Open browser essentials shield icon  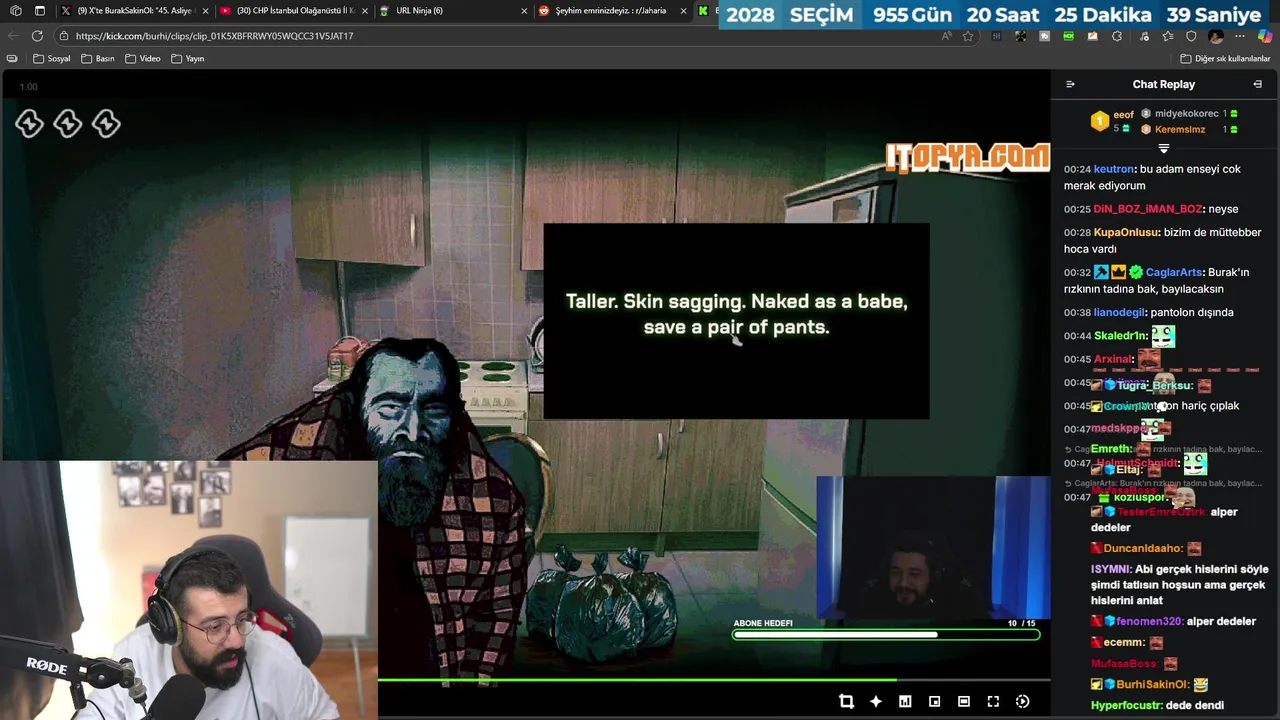click(x=1191, y=36)
